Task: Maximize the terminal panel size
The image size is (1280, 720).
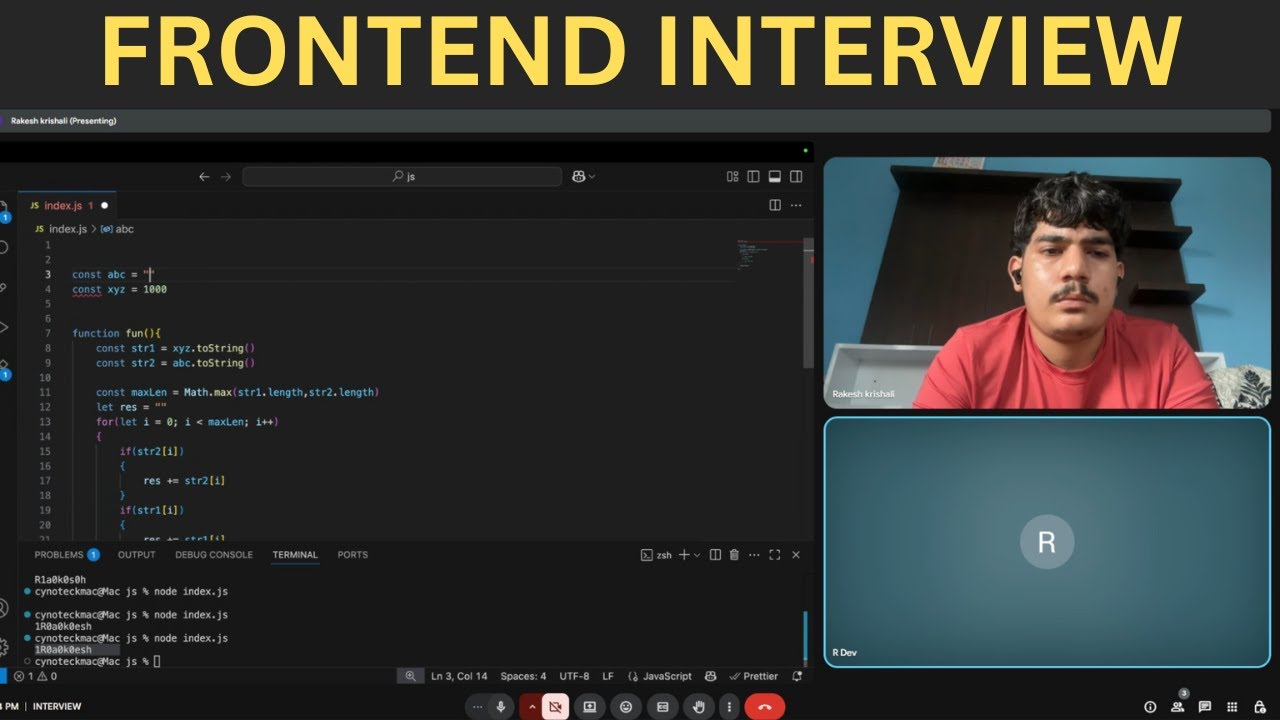Action: (x=775, y=554)
